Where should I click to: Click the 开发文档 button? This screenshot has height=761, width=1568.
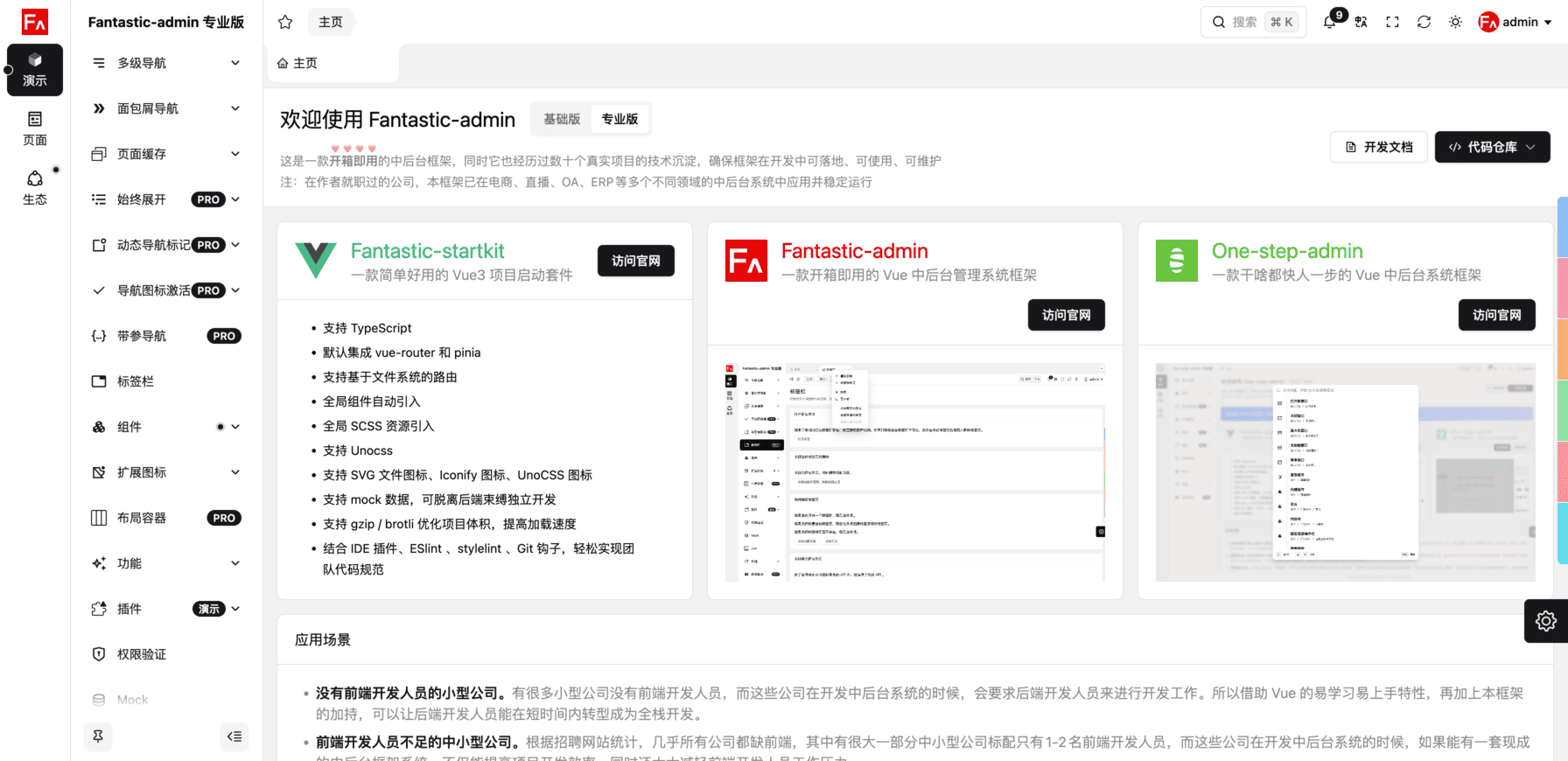pyautogui.click(x=1379, y=147)
